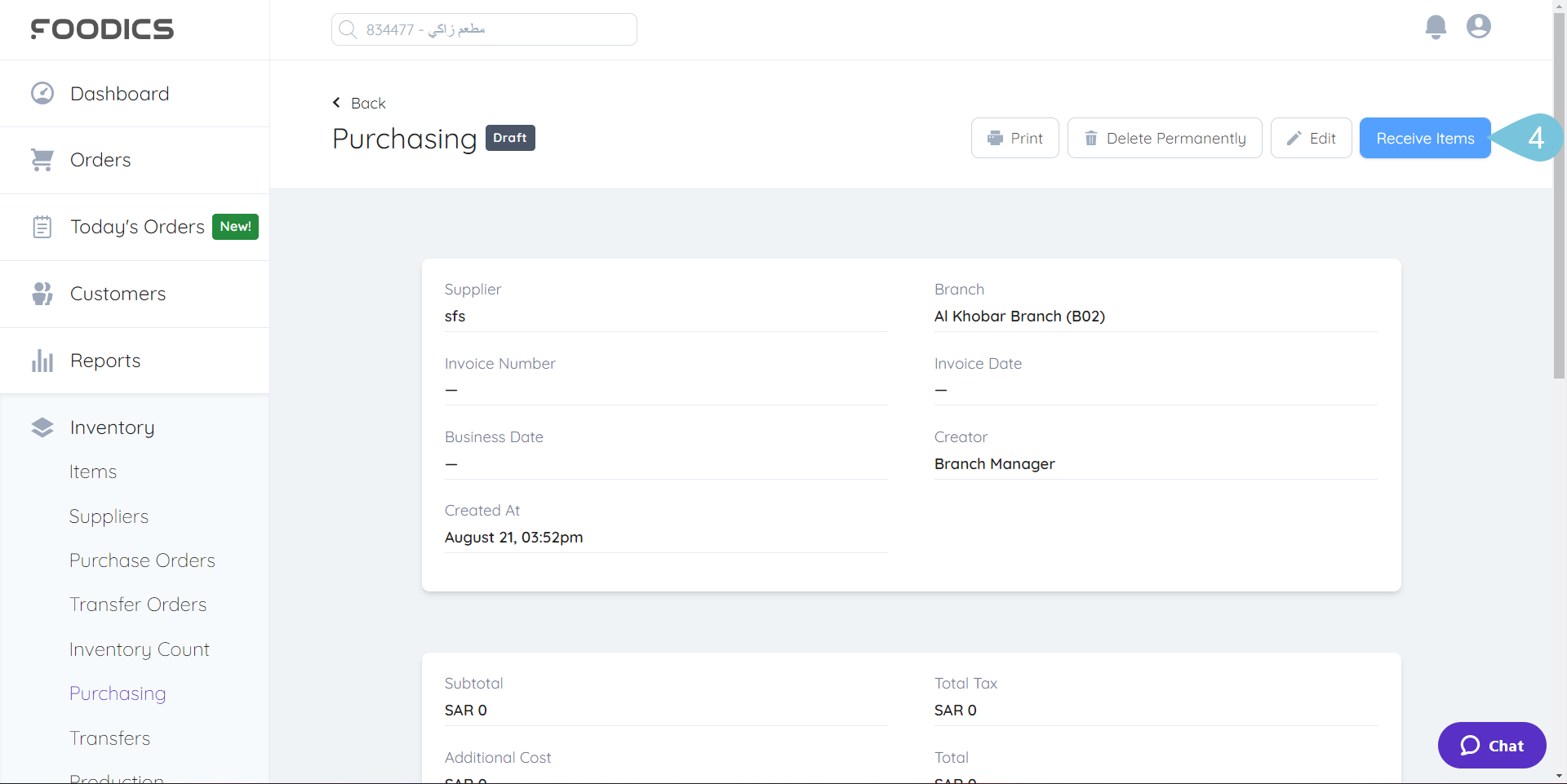Screen dimensions: 1567x784
Task: Open the user account profile icon
Action: (1478, 27)
